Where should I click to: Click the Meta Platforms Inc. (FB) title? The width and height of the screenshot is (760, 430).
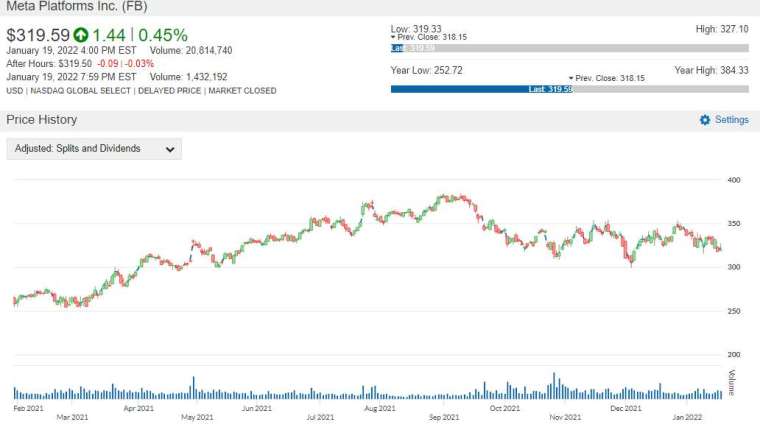point(77,6)
